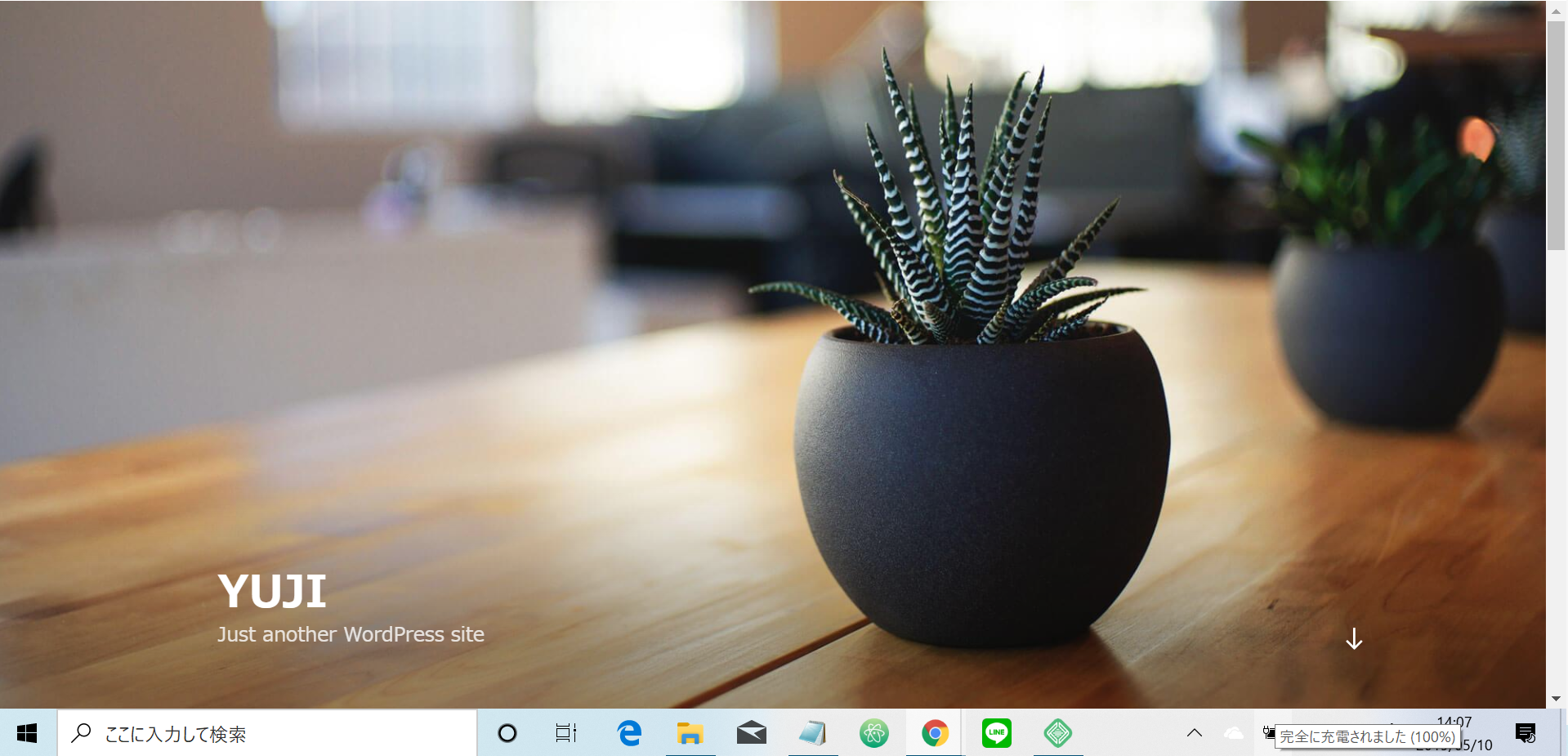Click the scroll-down arrow on hero image
Viewport: 1568px width, 756px height.
1354,639
